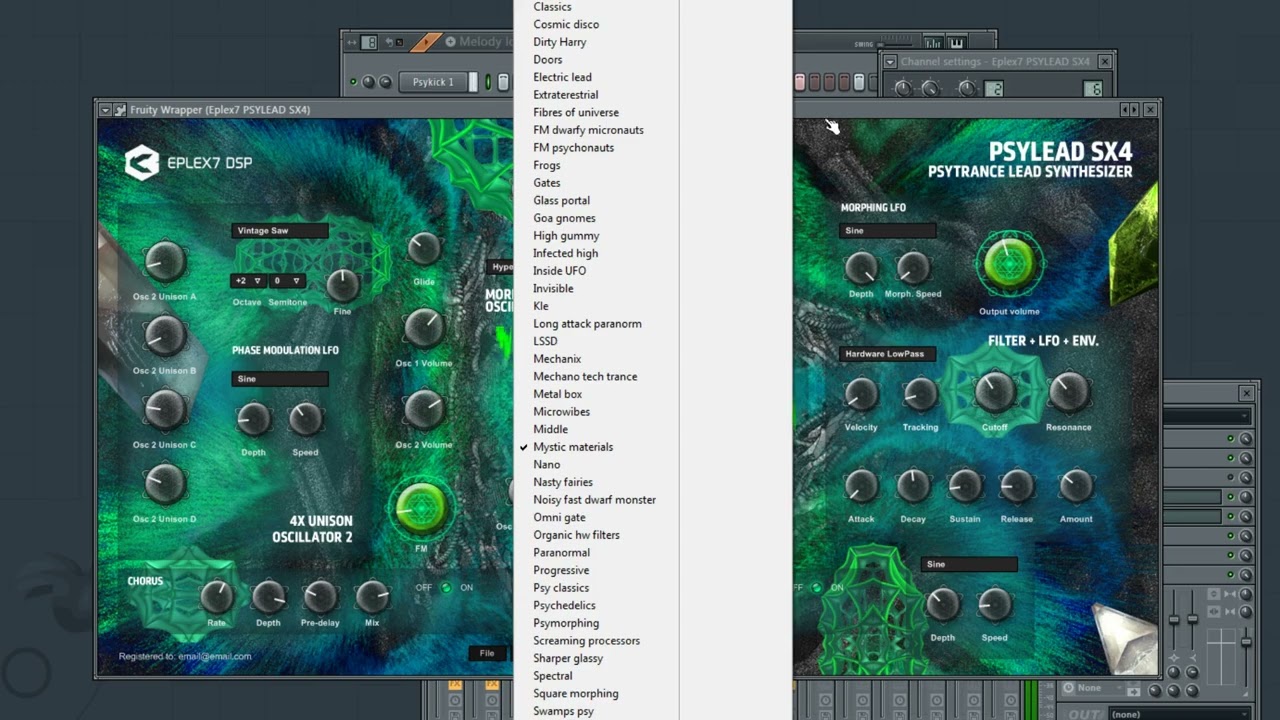
Task: Toggle the last mixer effect slot enable LED
Action: pos(1231,573)
